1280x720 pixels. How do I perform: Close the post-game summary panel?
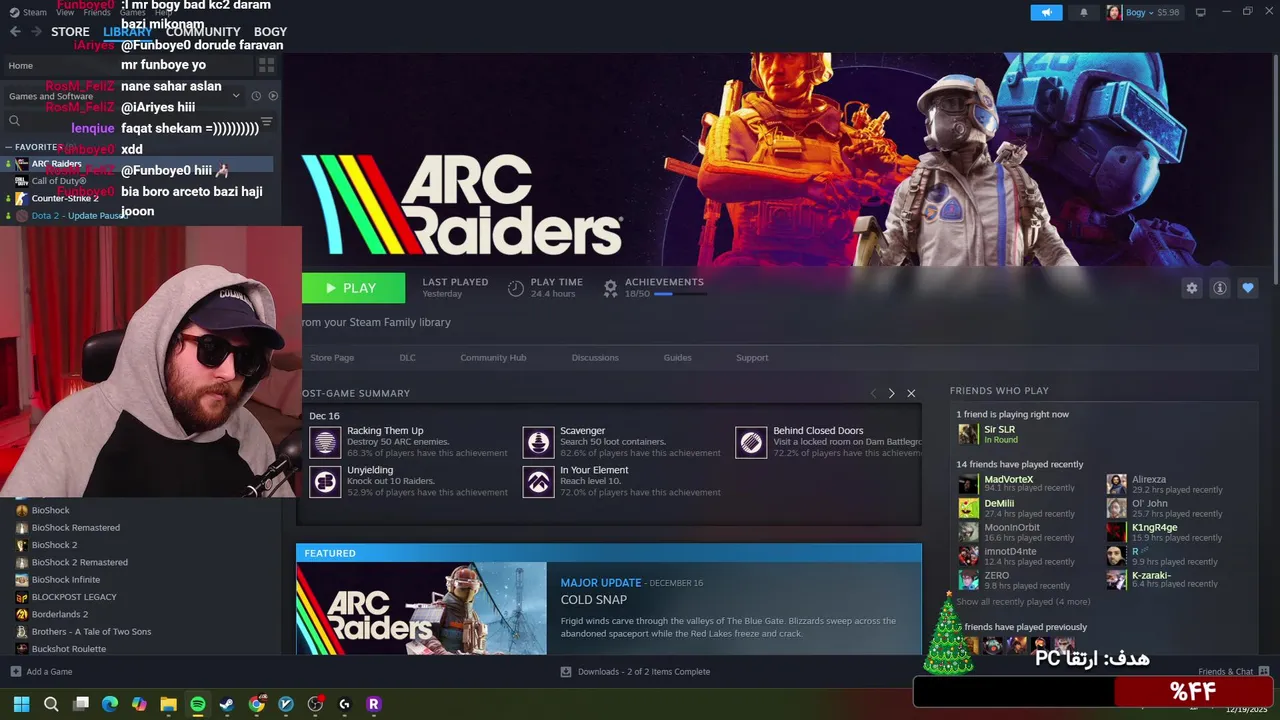tap(911, 393)
